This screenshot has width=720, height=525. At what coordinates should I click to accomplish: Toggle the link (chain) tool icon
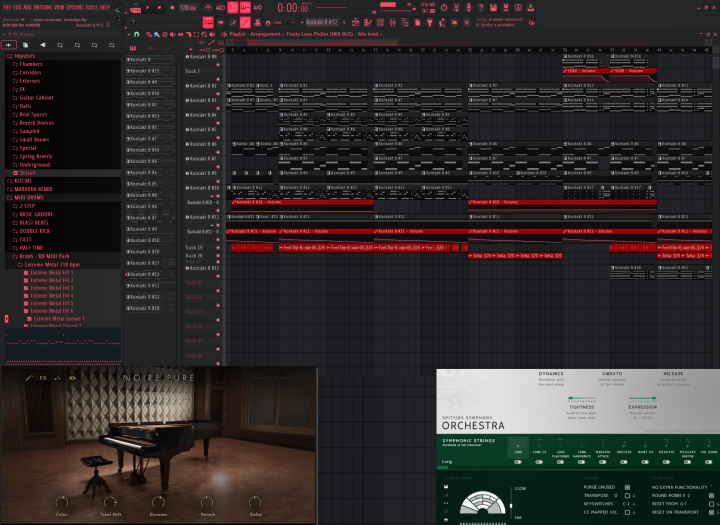coord(245,22)
